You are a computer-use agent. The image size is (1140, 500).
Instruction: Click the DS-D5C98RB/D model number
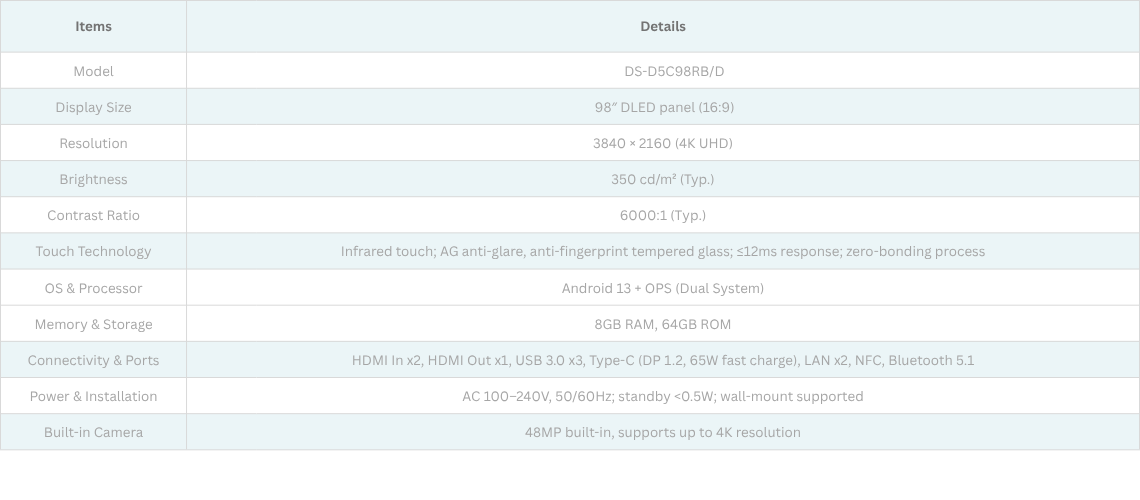(662, 71)
